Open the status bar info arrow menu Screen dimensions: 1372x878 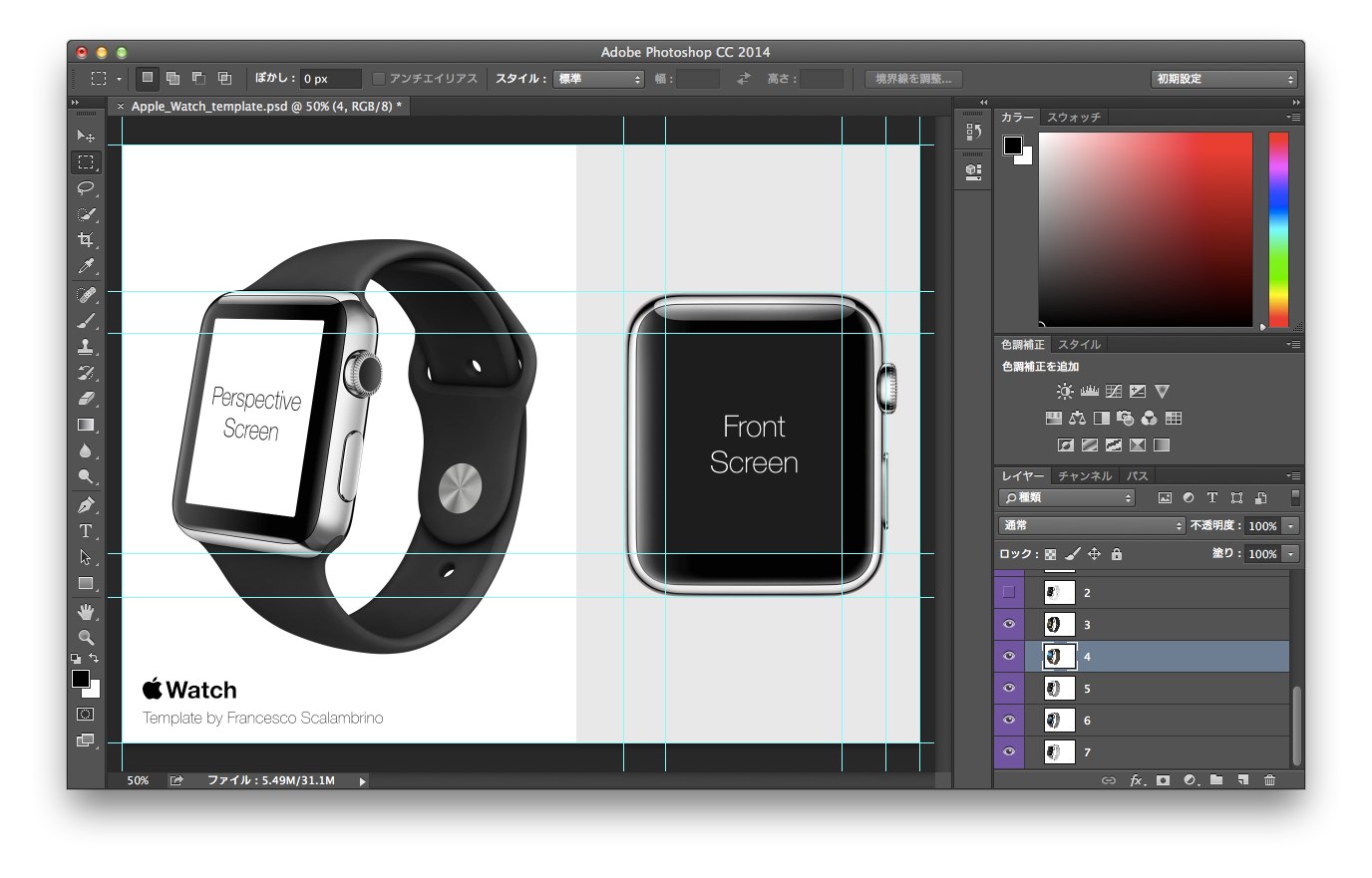362,781
